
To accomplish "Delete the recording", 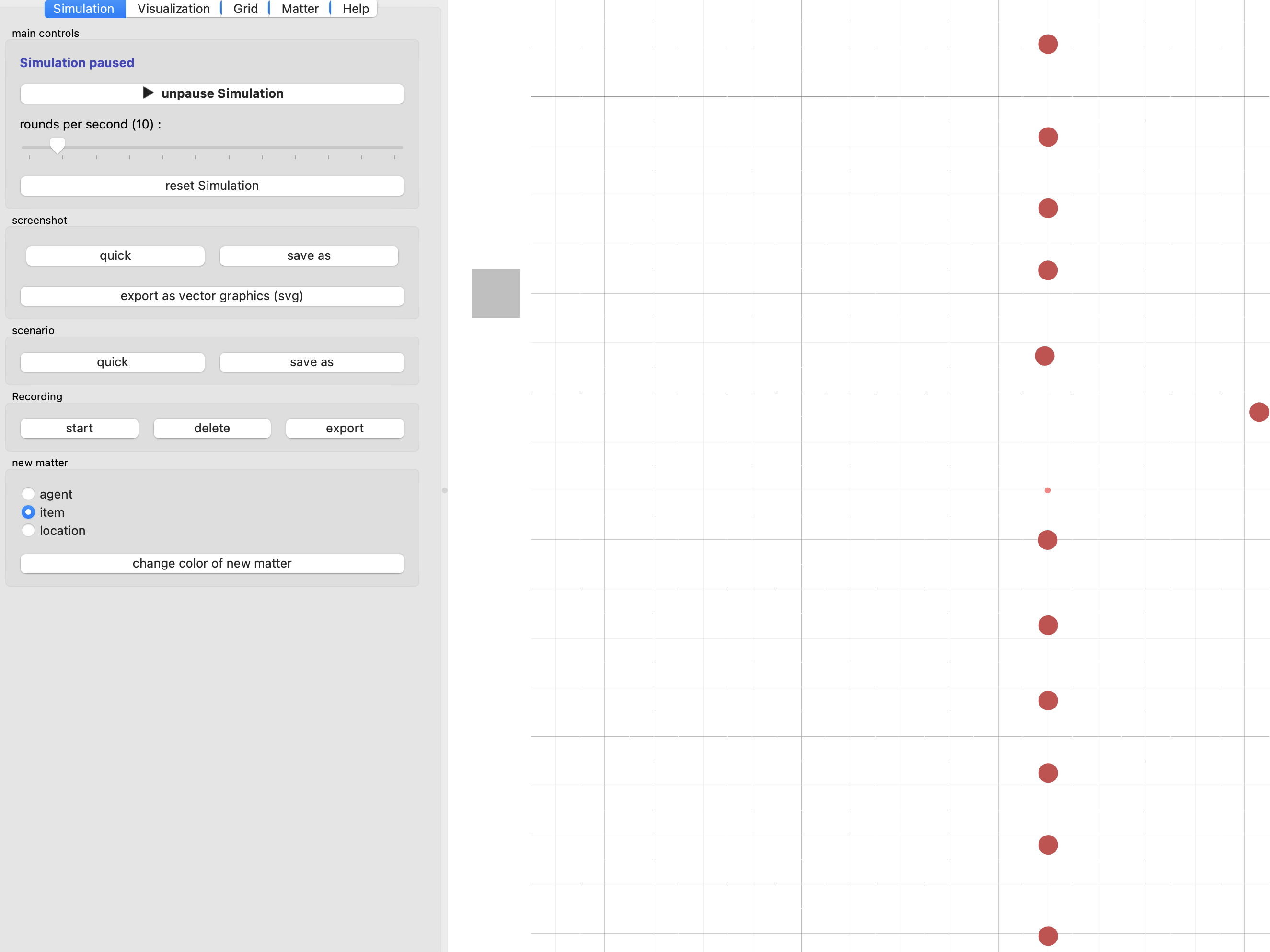I will (x=212, y=429).
